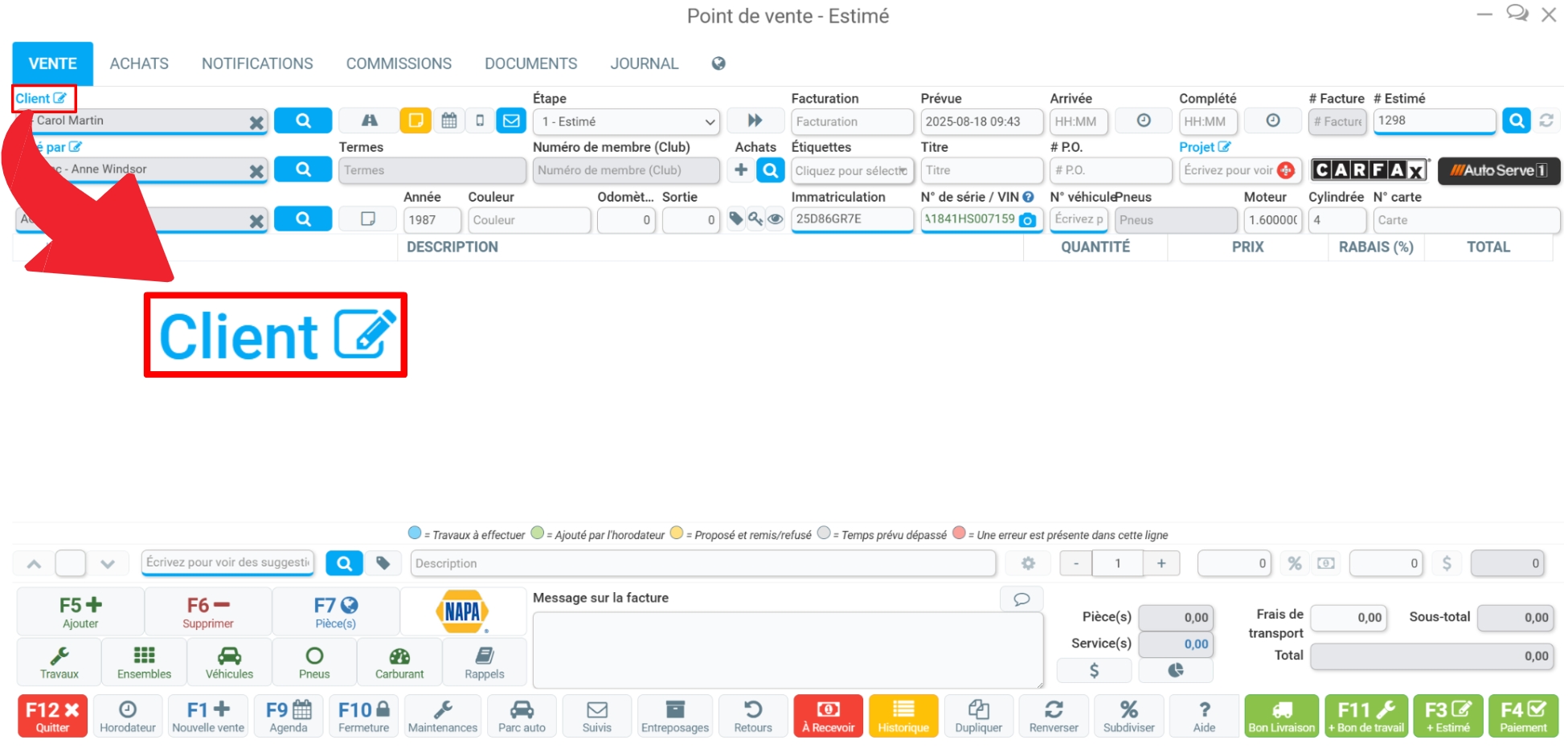Screen dimensions: 1568x748
Task: Open the COMMISSIONS tab
Action: [399, 63]
